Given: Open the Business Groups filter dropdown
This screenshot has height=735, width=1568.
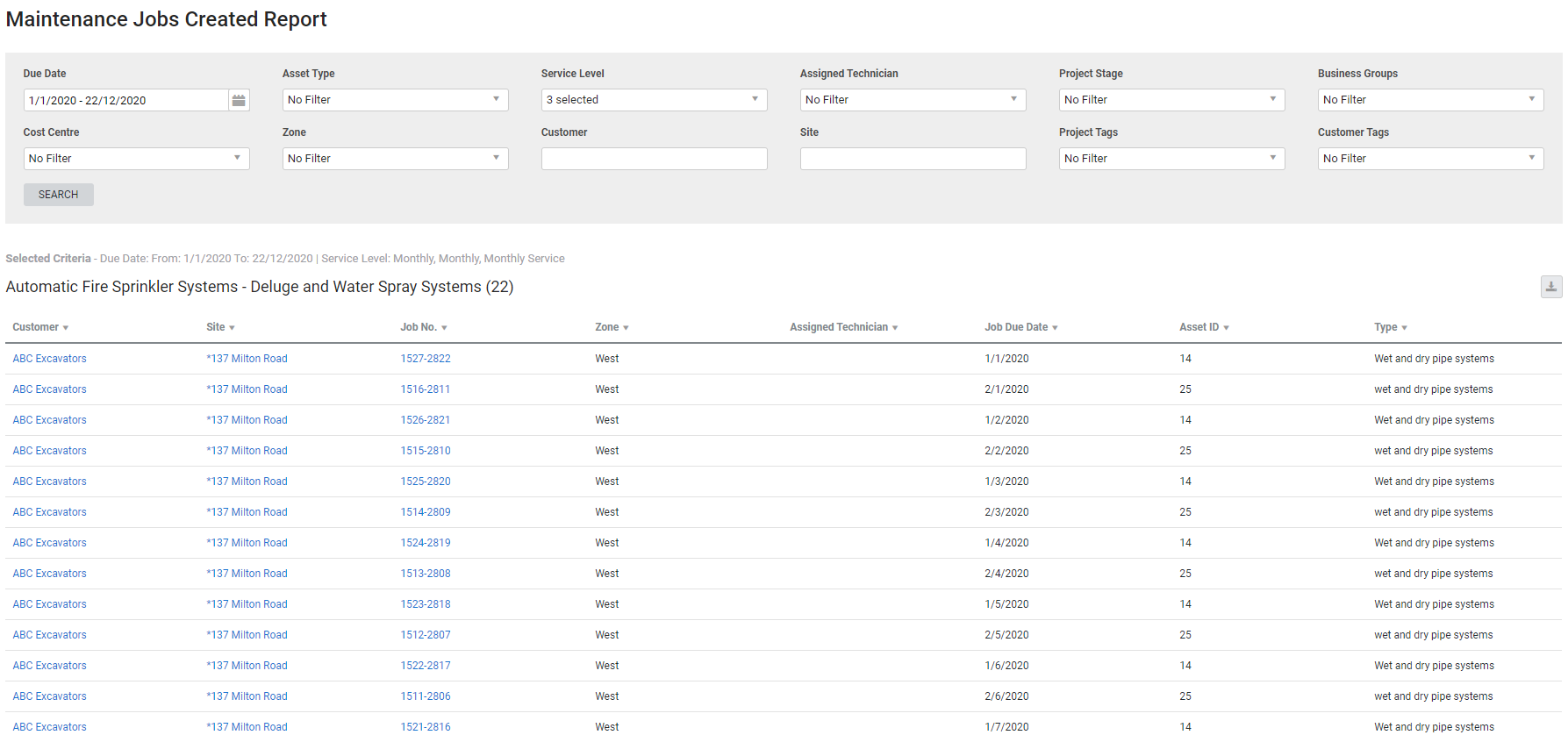Looking at the screenshot, I should (x=1430, y=100).
